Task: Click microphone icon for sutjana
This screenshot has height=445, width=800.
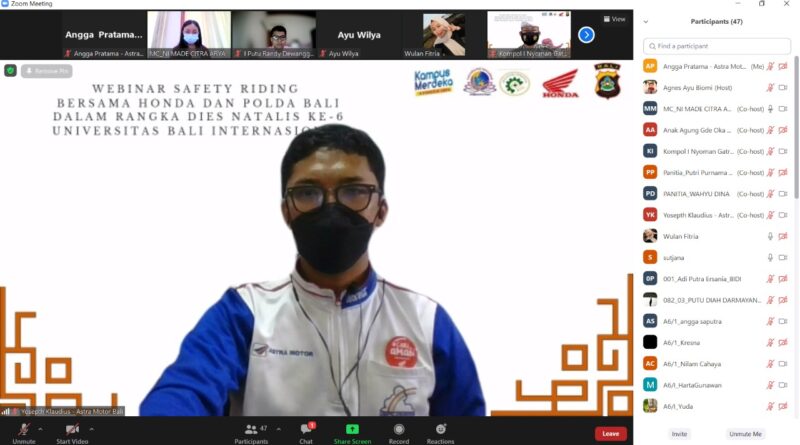Action: (770, 258)
